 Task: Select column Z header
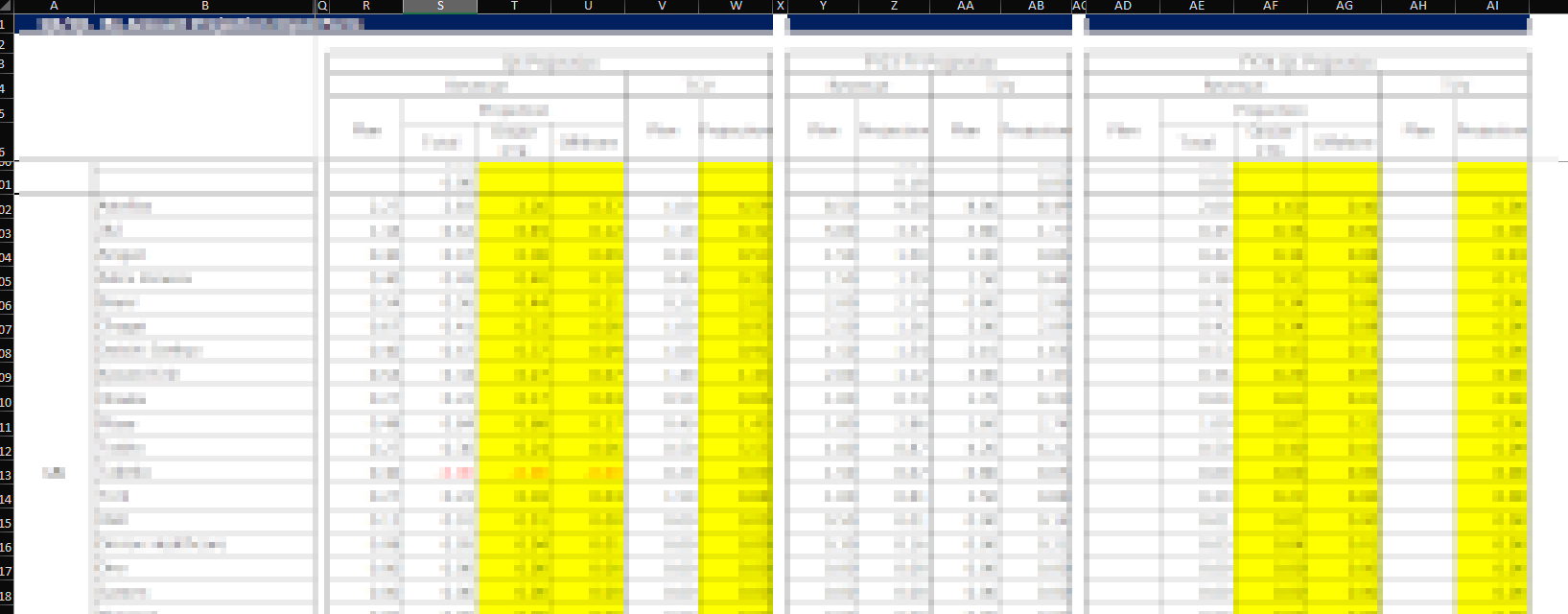[x=894, y=6]
